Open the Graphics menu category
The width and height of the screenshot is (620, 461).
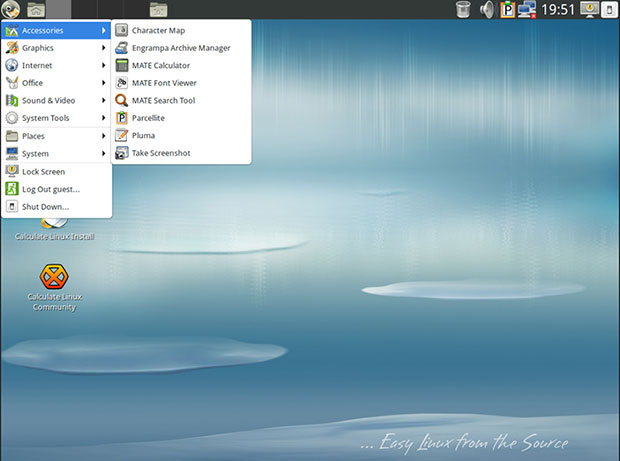(56, 48)
